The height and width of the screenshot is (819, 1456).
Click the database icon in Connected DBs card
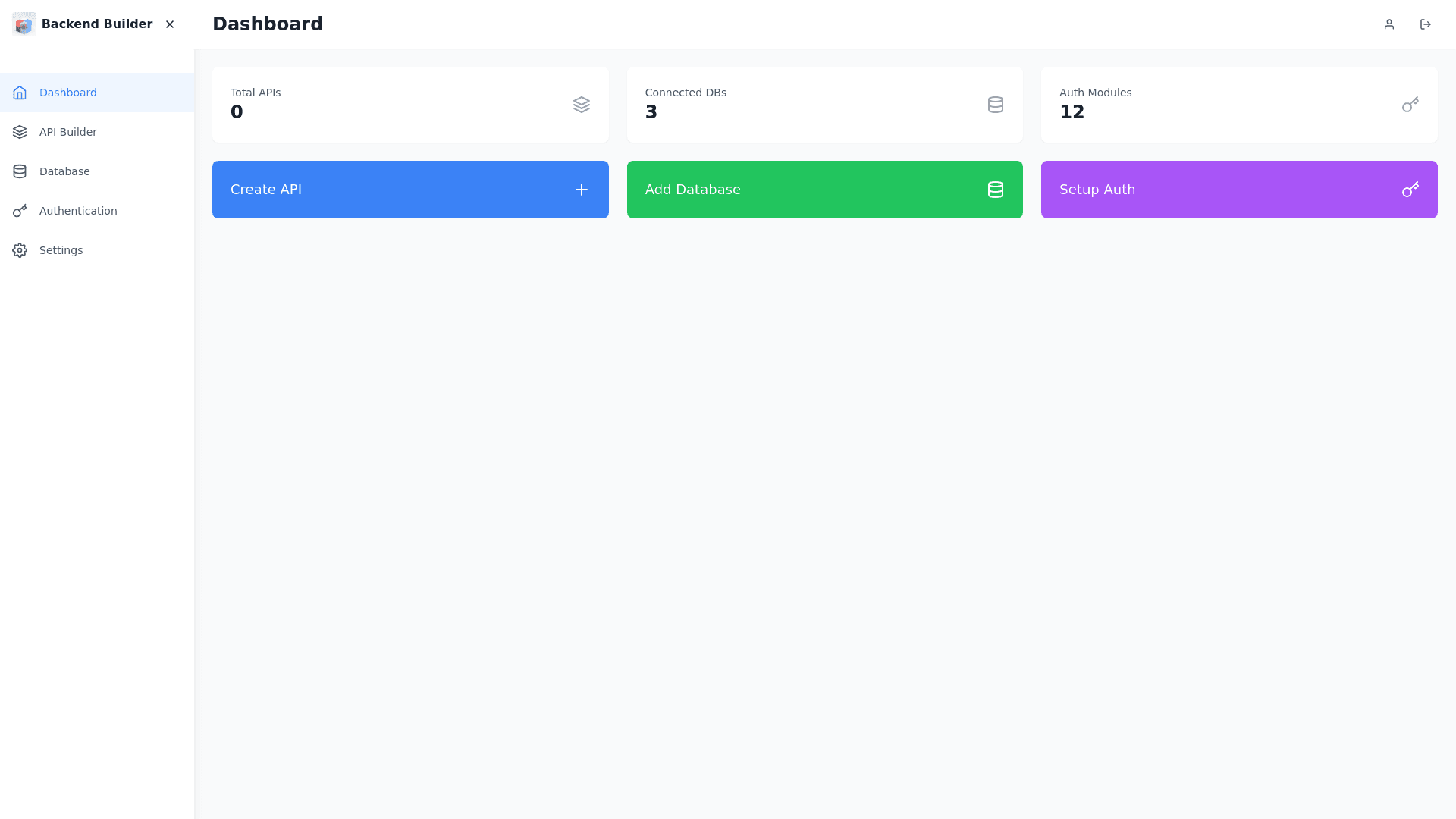pyautogui.click(x=995, y=105)
